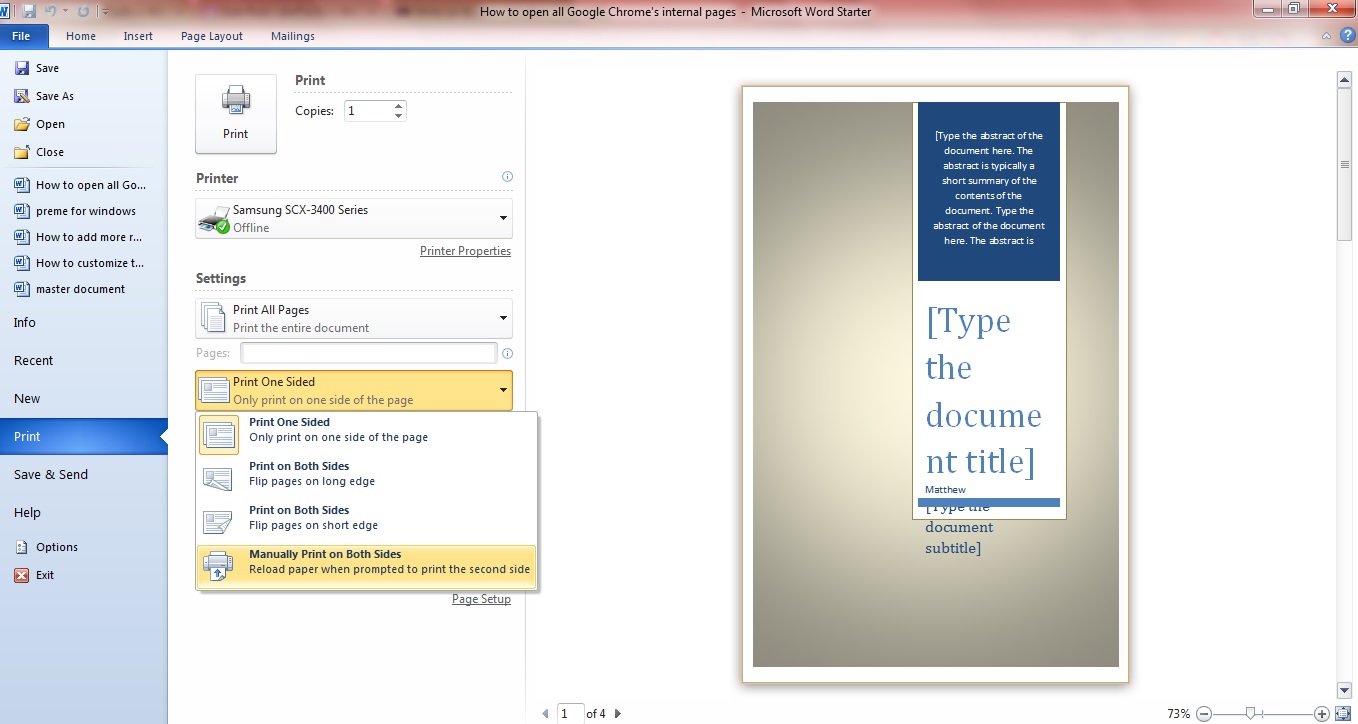Viewport: 1358px width, 724px height.
Task: Open the Save & Send section
Action: click(51, 474)
